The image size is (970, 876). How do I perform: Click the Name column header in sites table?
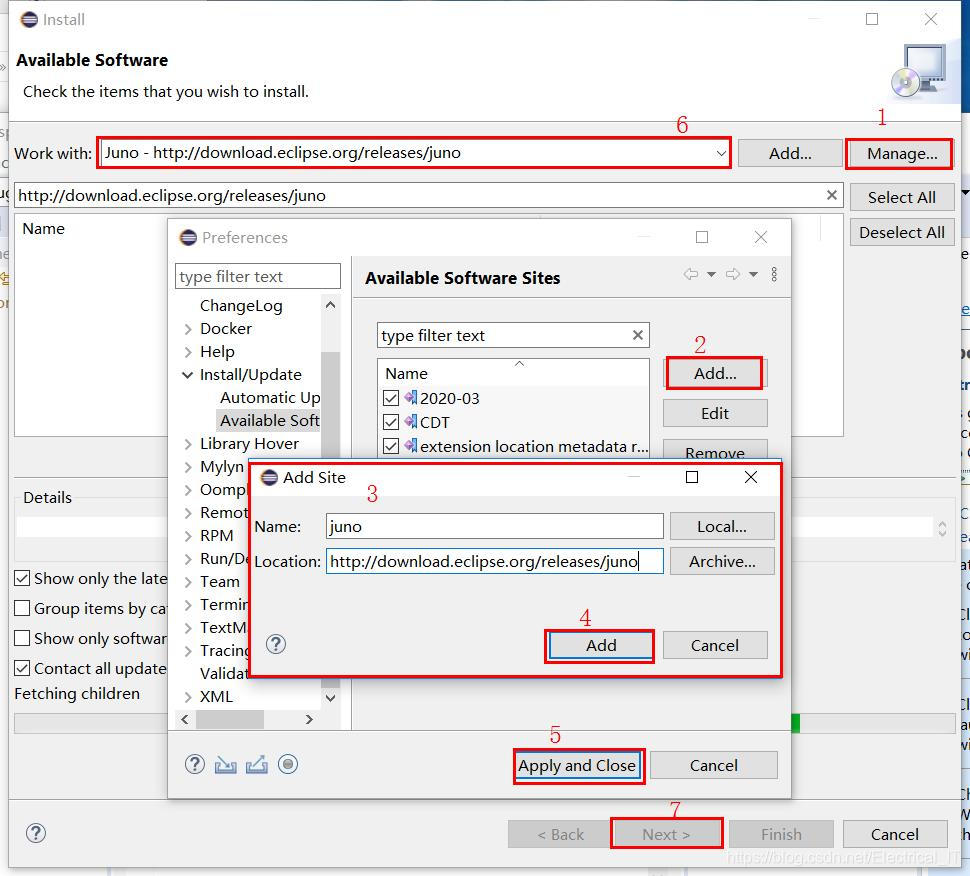tap(513, 373)
